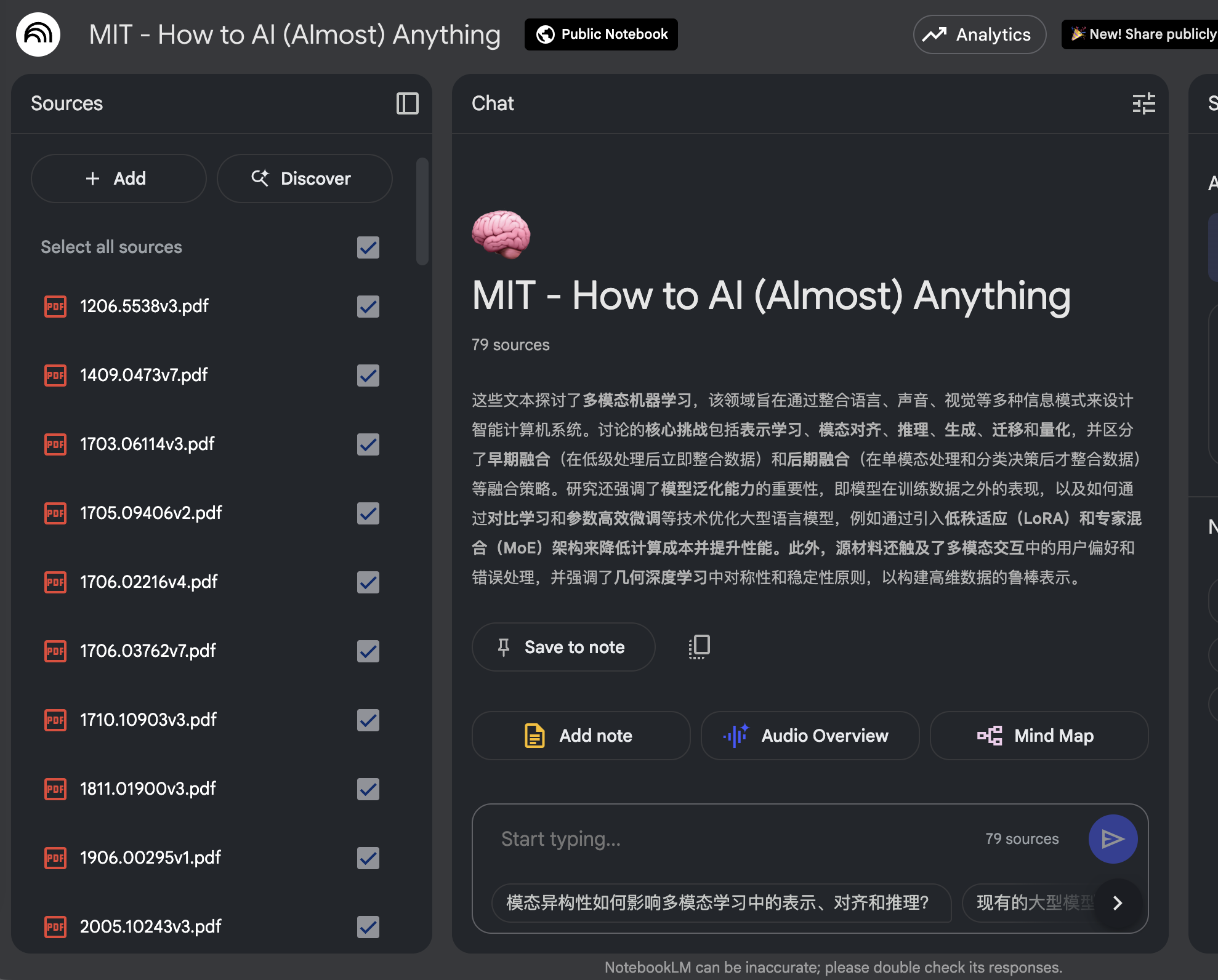Click suggested question about 模态异构性
Image resolution: width=1218 pixels, height=980 pixels.
(721, 903)
